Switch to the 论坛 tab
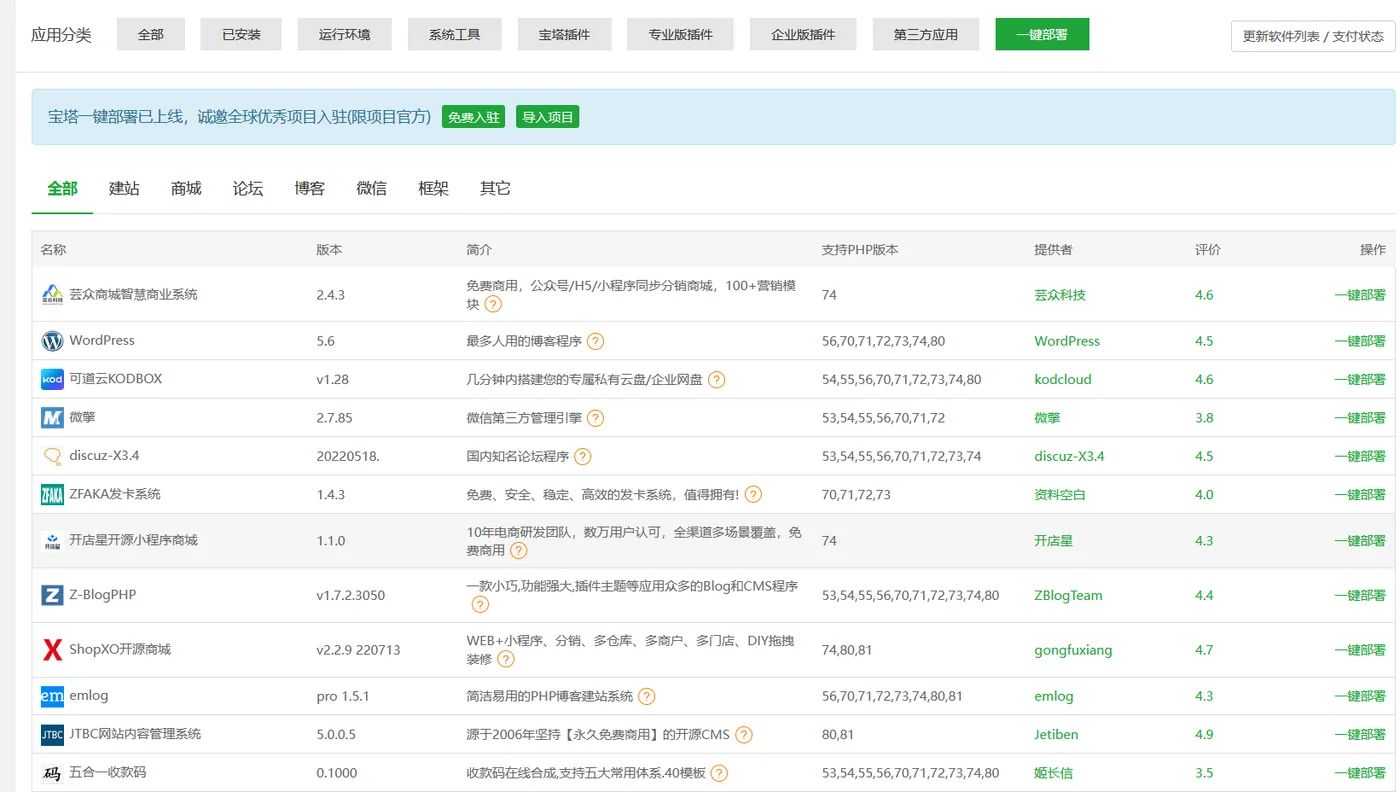Image resolution: width=1400 pixels, height=792 pixels. click(248, 188)
